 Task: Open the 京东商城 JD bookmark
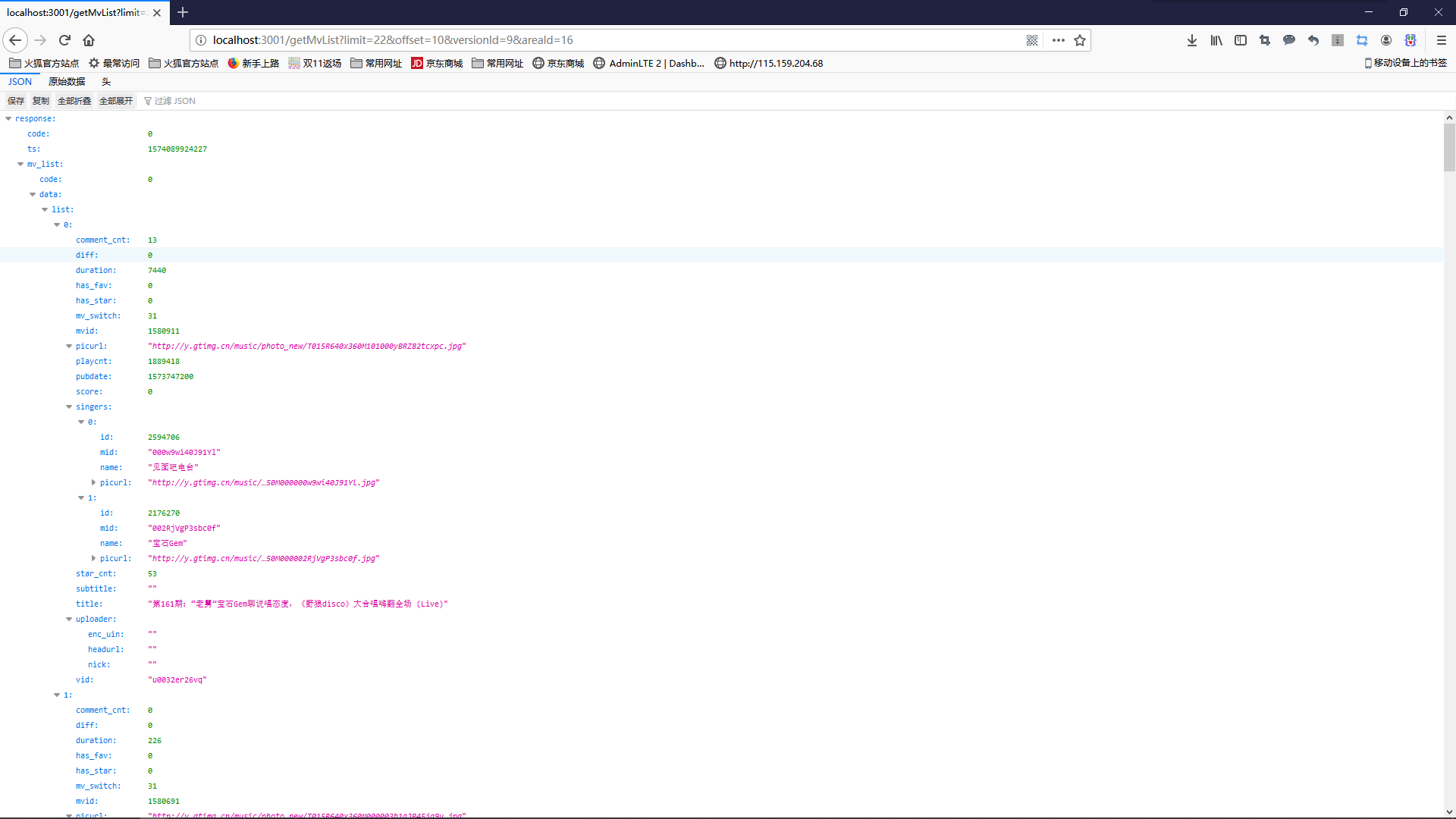tap(437, 64)
